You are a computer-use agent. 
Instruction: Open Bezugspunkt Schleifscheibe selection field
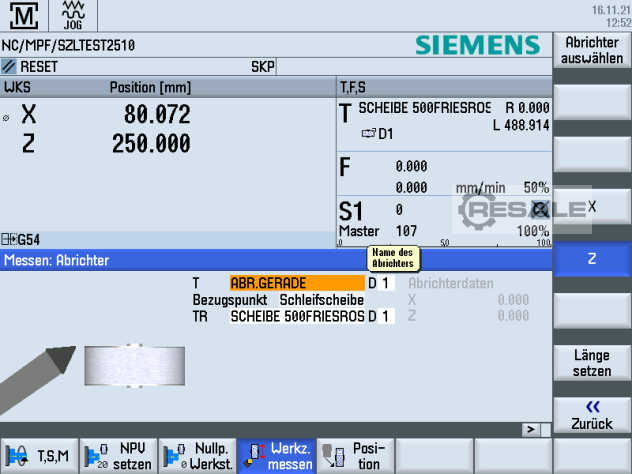(320, 299)
